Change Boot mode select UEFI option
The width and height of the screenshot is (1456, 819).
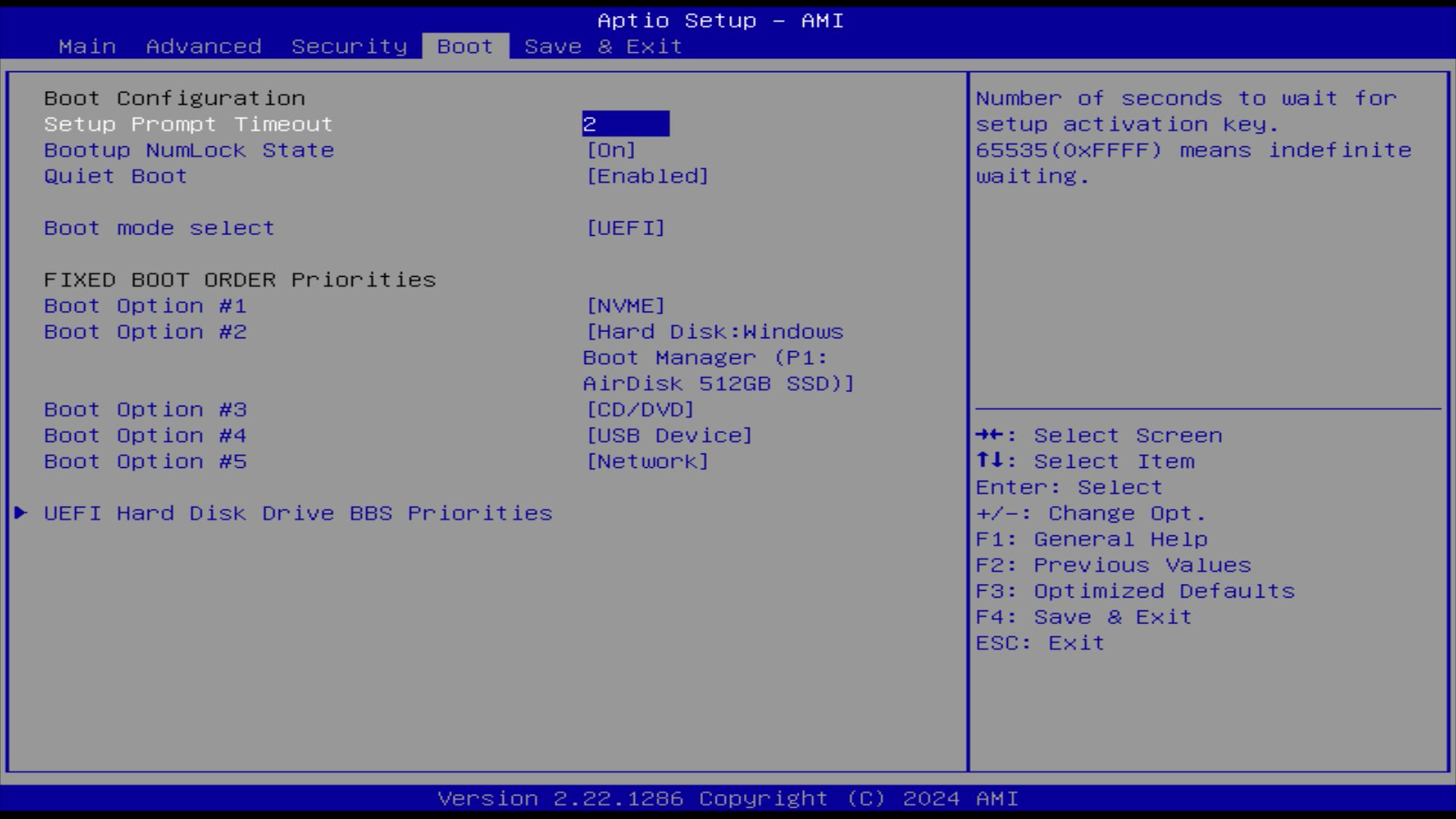click(626, 228)
